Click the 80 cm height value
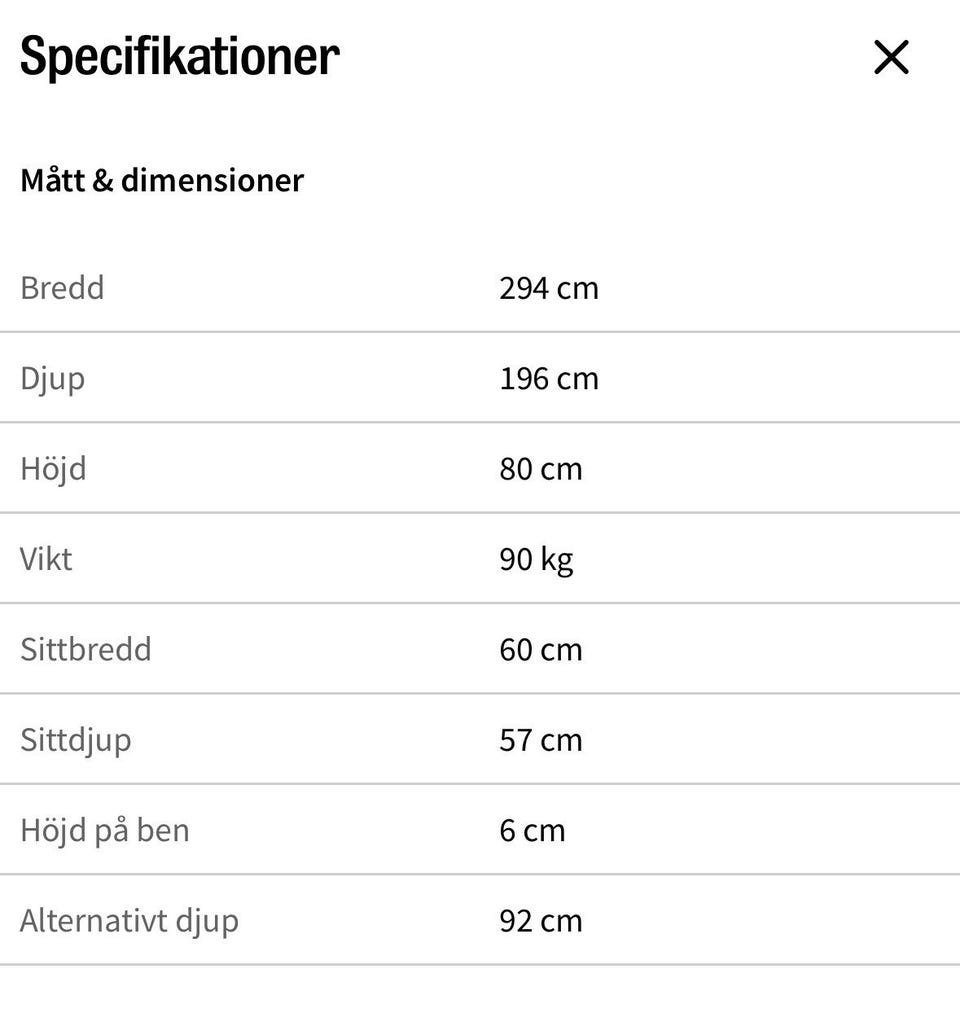This screenshot has height=1013, width=960. point(540,469)
